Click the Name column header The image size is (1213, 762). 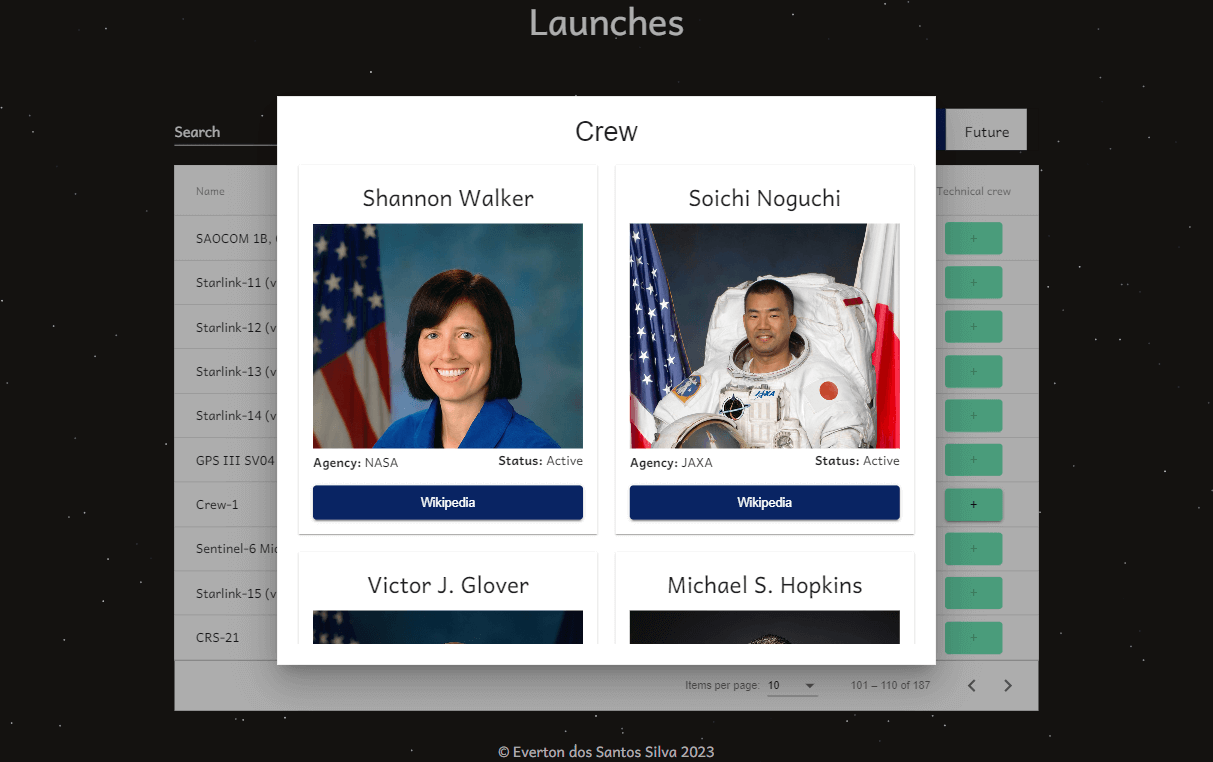click(x=210, y=191)
